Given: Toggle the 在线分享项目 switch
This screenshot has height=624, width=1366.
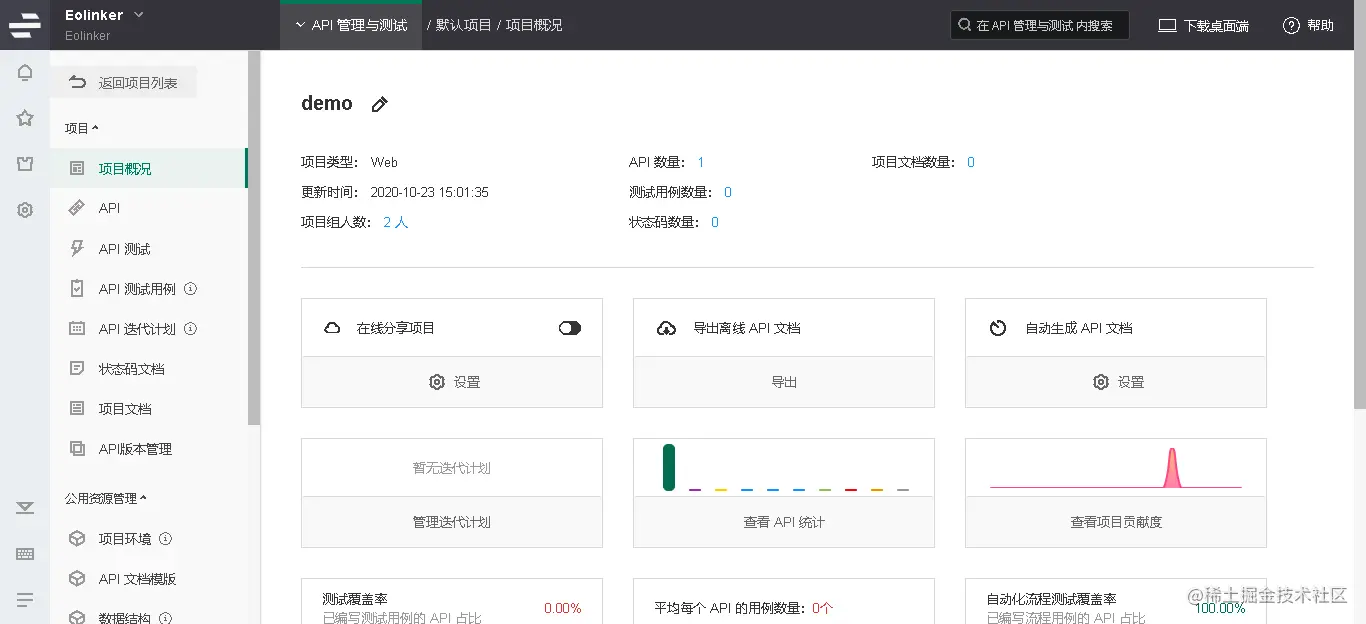Looking at the screenshot, I should [x=570, y=328].
